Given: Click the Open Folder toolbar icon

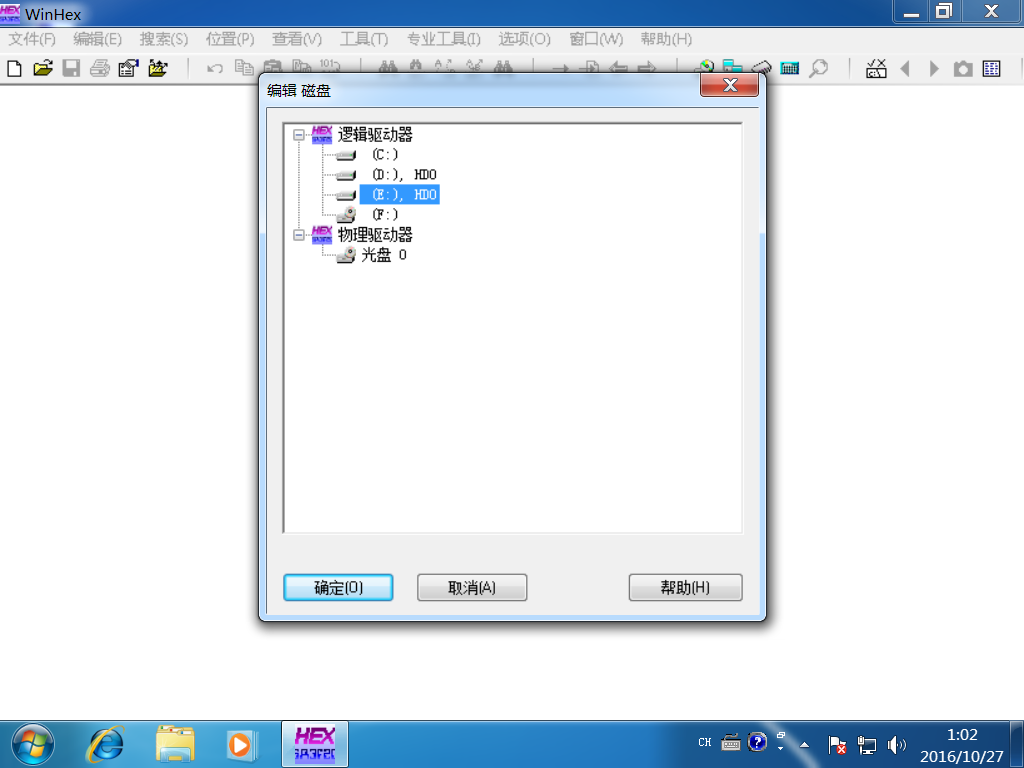Looking at the screenshot, I should pyautogui.click(x=157, y=69).
